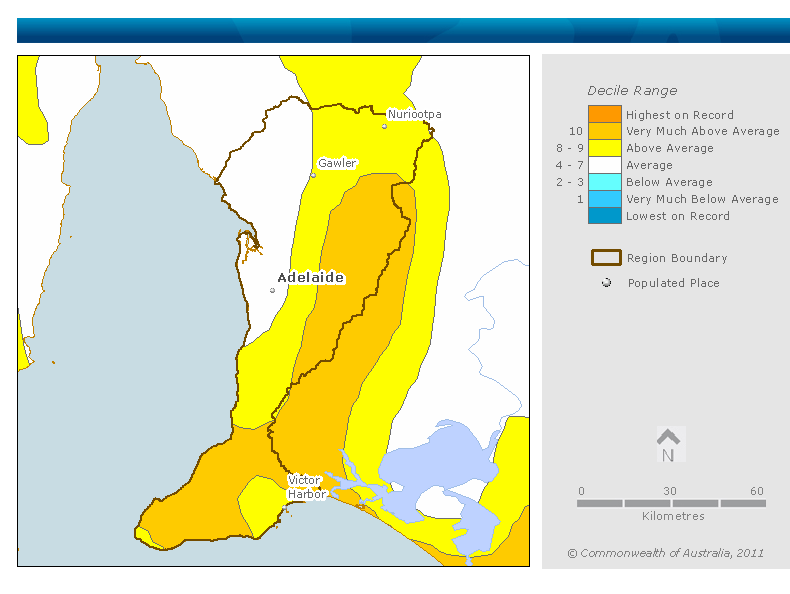The width and height of the screenshot is (790, 594).
Task: Click the Above Average legend text
Action: (x=670, y=148)
